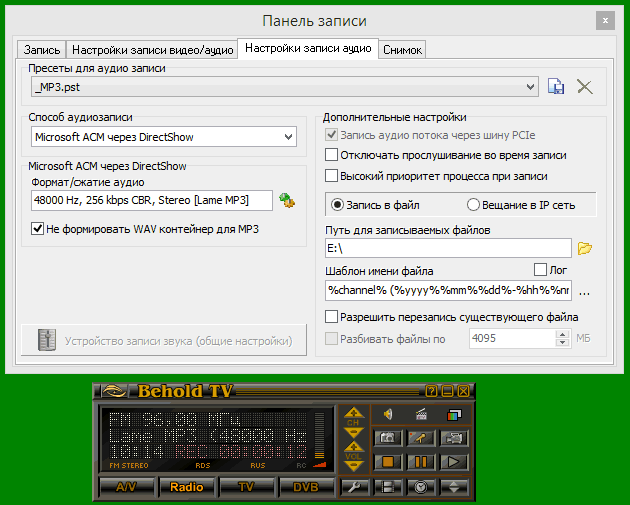Increase volume with VOL plus arrow

click(x=353, y=447)
